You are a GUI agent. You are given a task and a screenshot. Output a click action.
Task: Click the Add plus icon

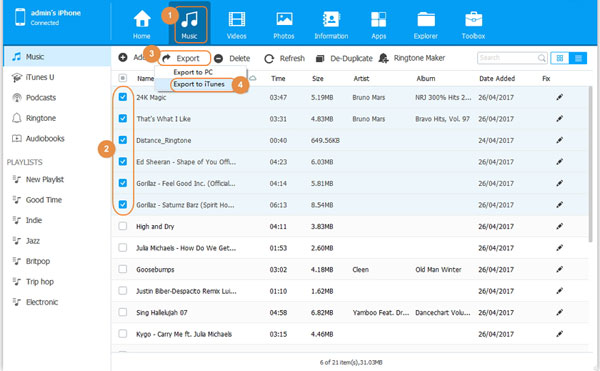tap(123, 57)
